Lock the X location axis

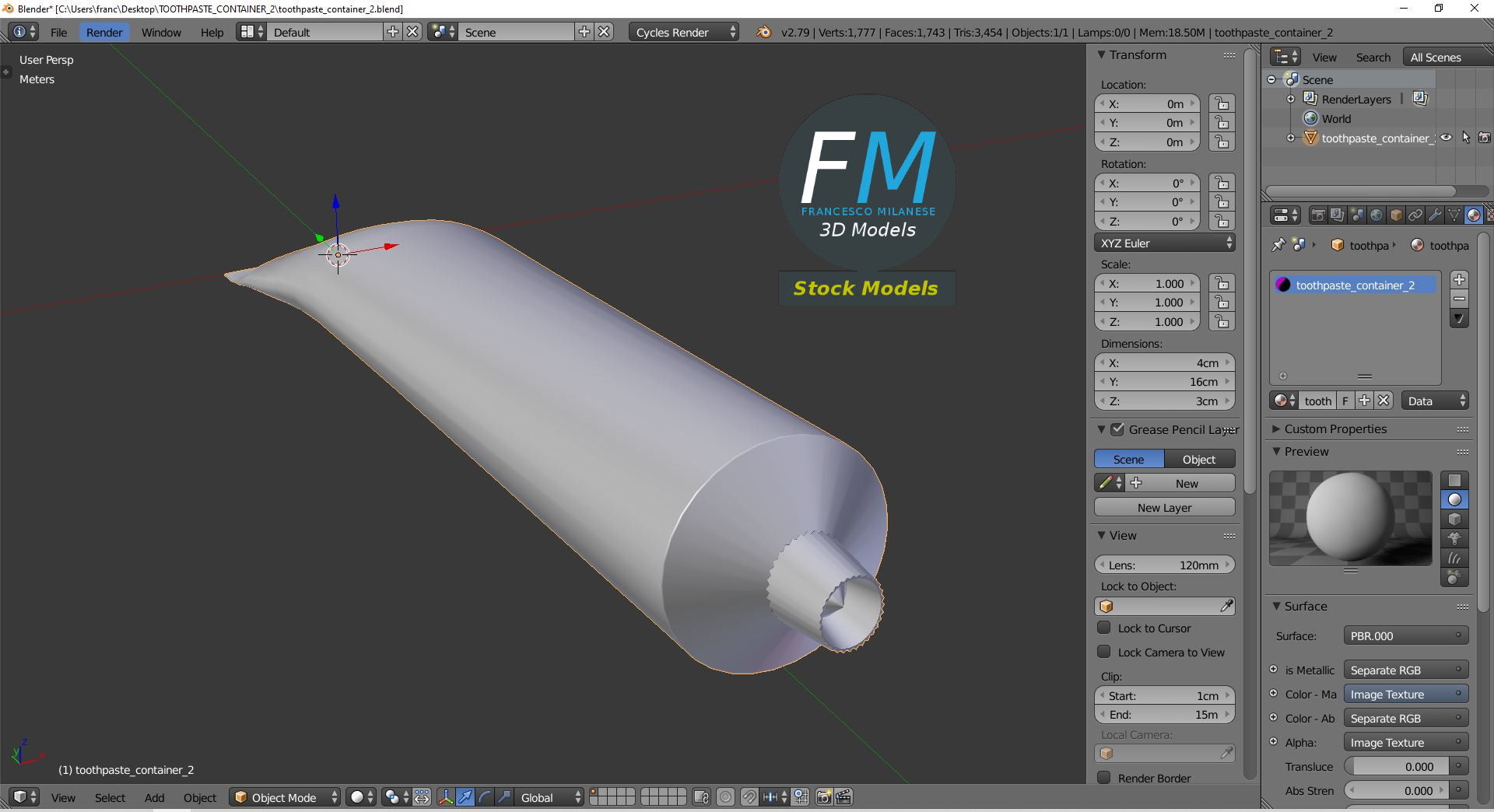[x=1222, y=104]
